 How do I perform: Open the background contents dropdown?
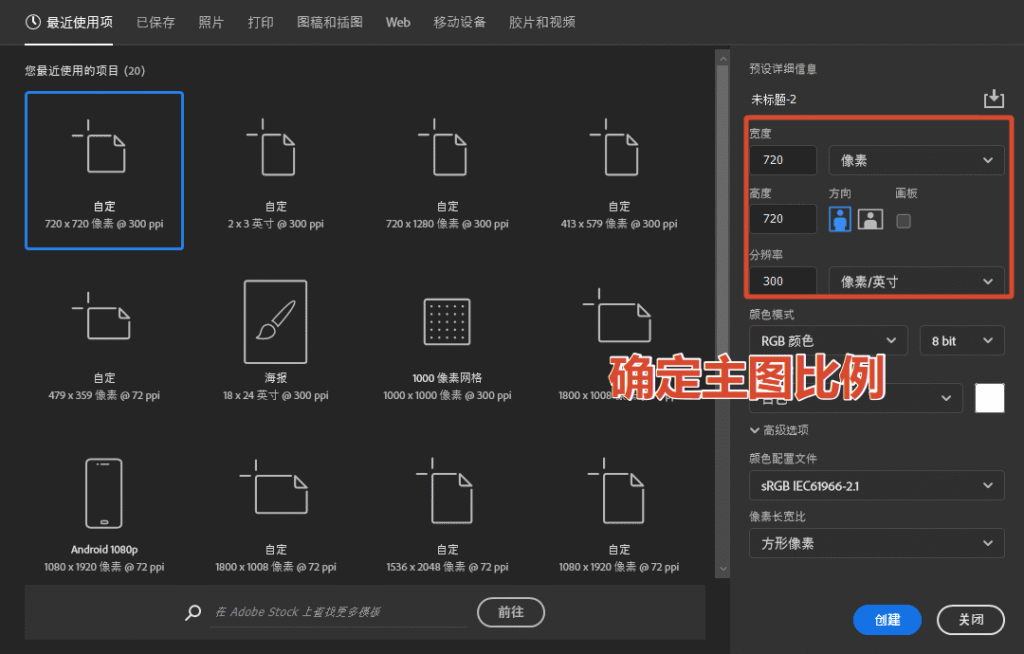point(856,398)
